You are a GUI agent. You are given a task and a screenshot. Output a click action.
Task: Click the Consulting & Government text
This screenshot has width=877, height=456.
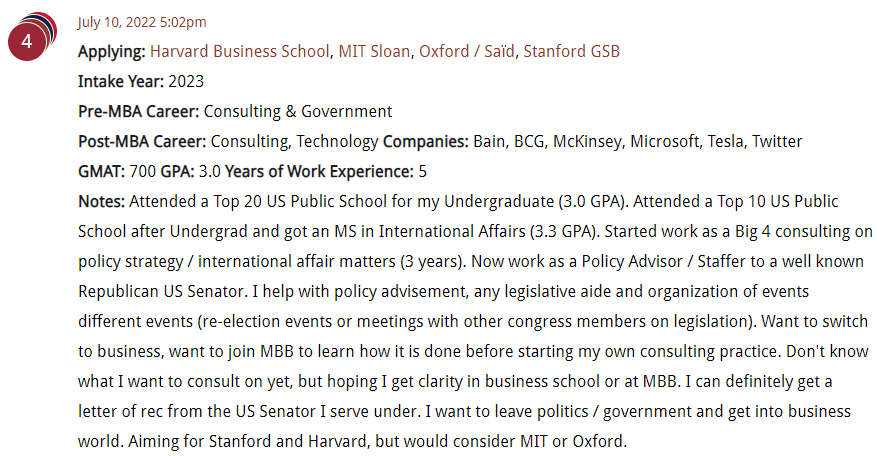[298, 111]
